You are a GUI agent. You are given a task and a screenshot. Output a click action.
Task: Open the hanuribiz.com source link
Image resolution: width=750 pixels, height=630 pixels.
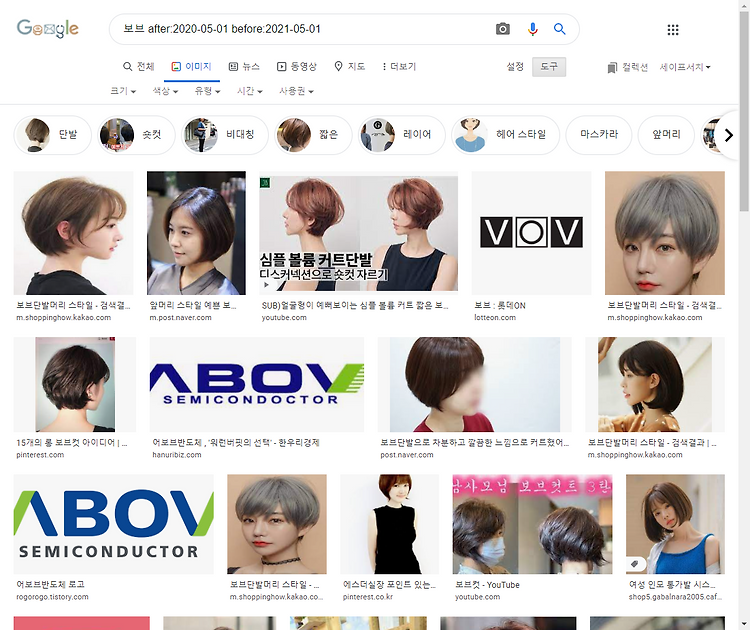point(177,454)
